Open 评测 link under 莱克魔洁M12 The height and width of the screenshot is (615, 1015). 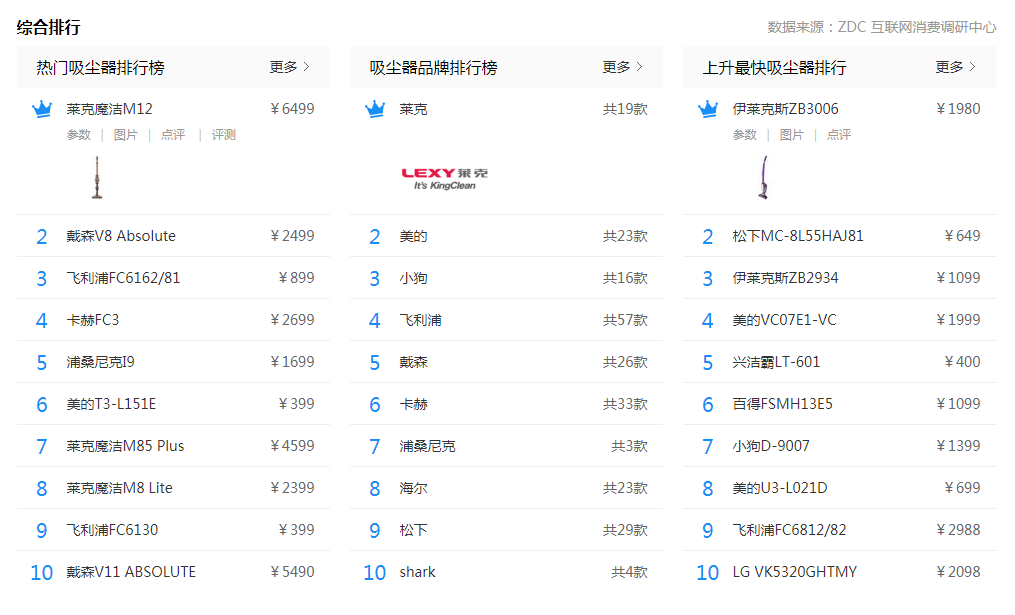coord(223,135)
